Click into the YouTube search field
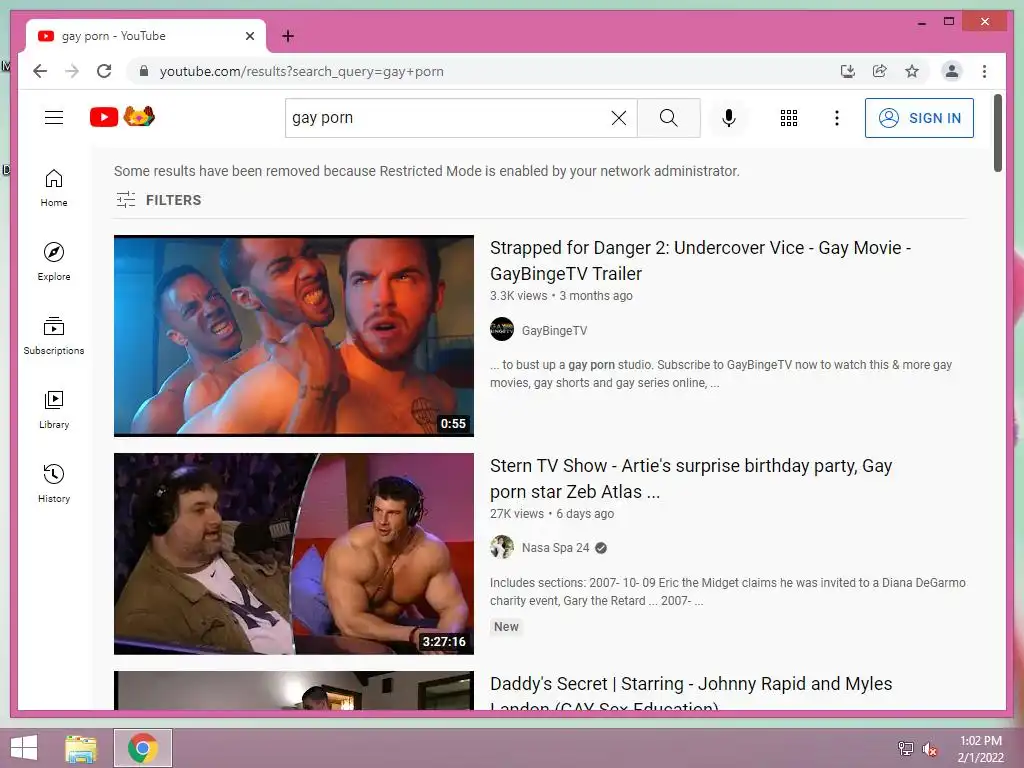 [447, 118]
